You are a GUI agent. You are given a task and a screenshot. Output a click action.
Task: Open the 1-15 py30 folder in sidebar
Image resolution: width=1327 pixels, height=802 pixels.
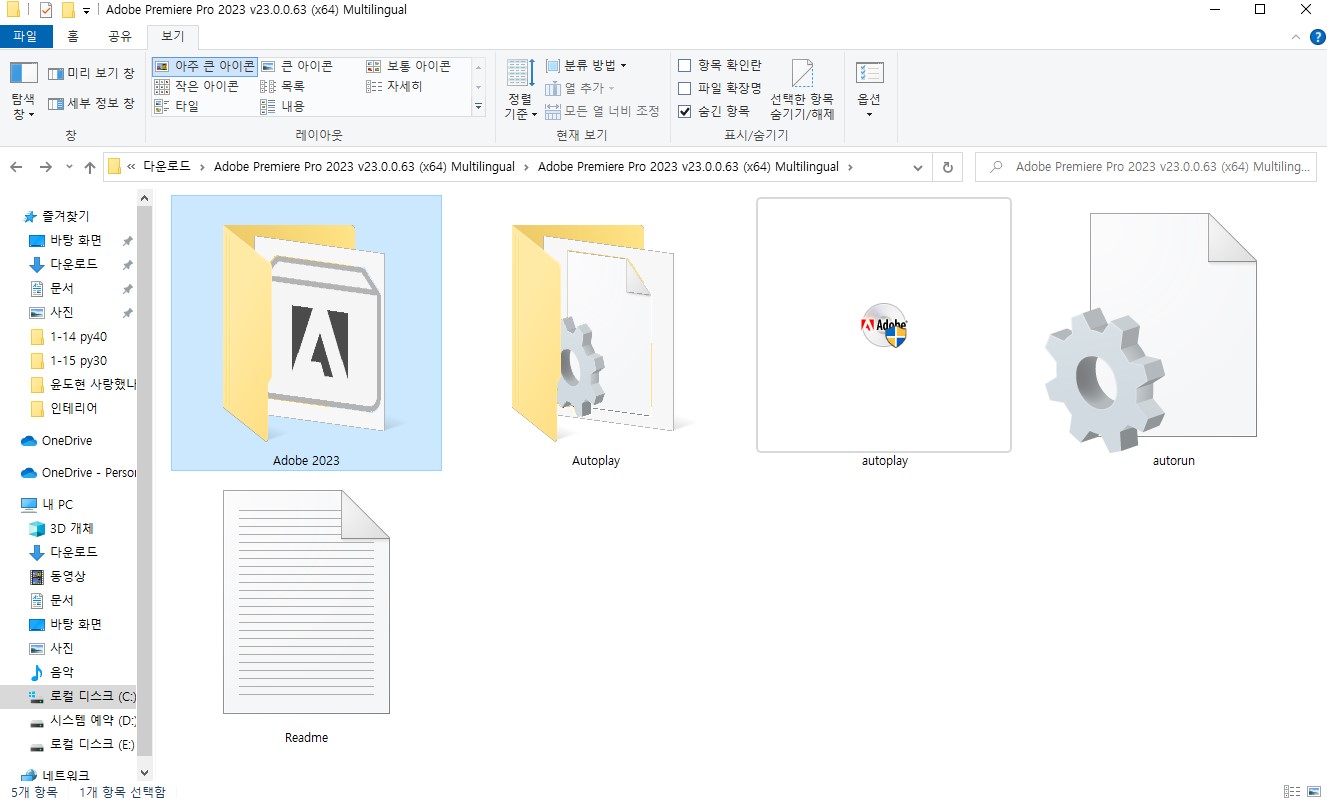(78, 360)
